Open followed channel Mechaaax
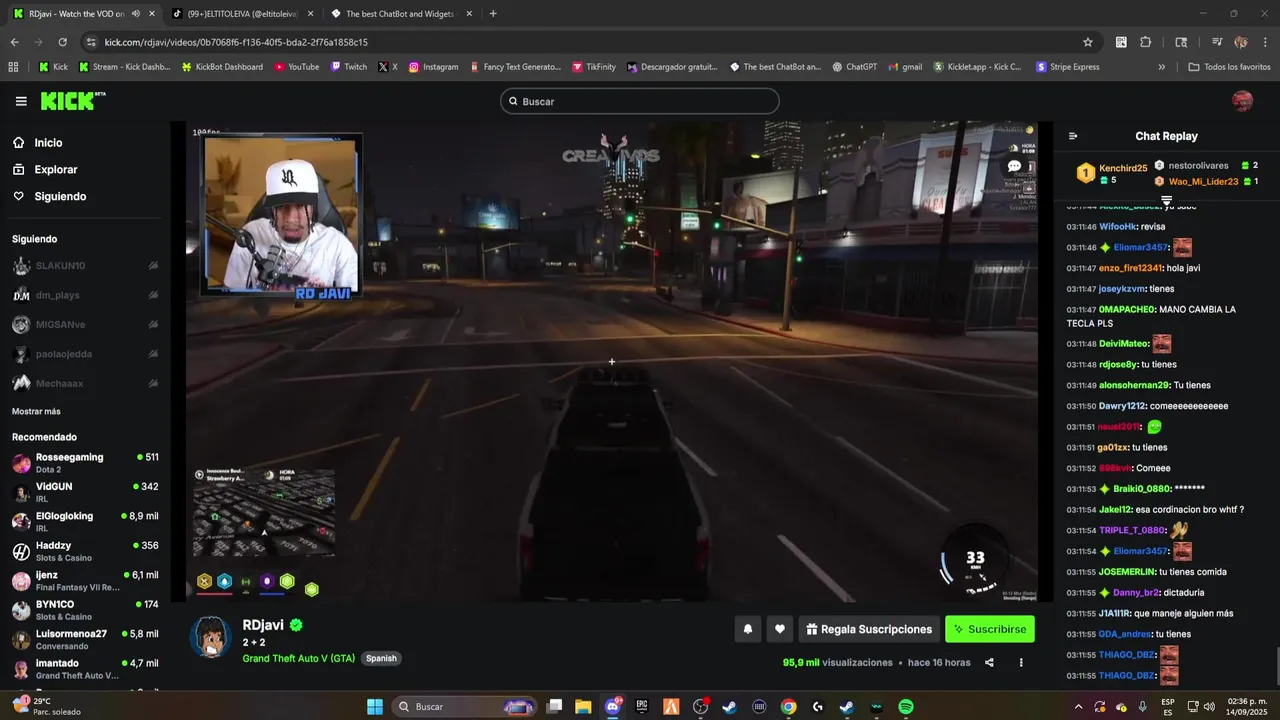 click(85, 383)
